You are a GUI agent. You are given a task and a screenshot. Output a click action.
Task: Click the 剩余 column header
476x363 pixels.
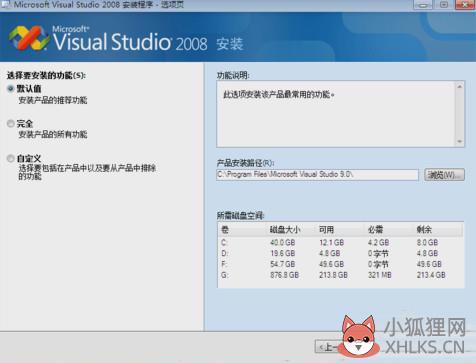pos(424,229)
